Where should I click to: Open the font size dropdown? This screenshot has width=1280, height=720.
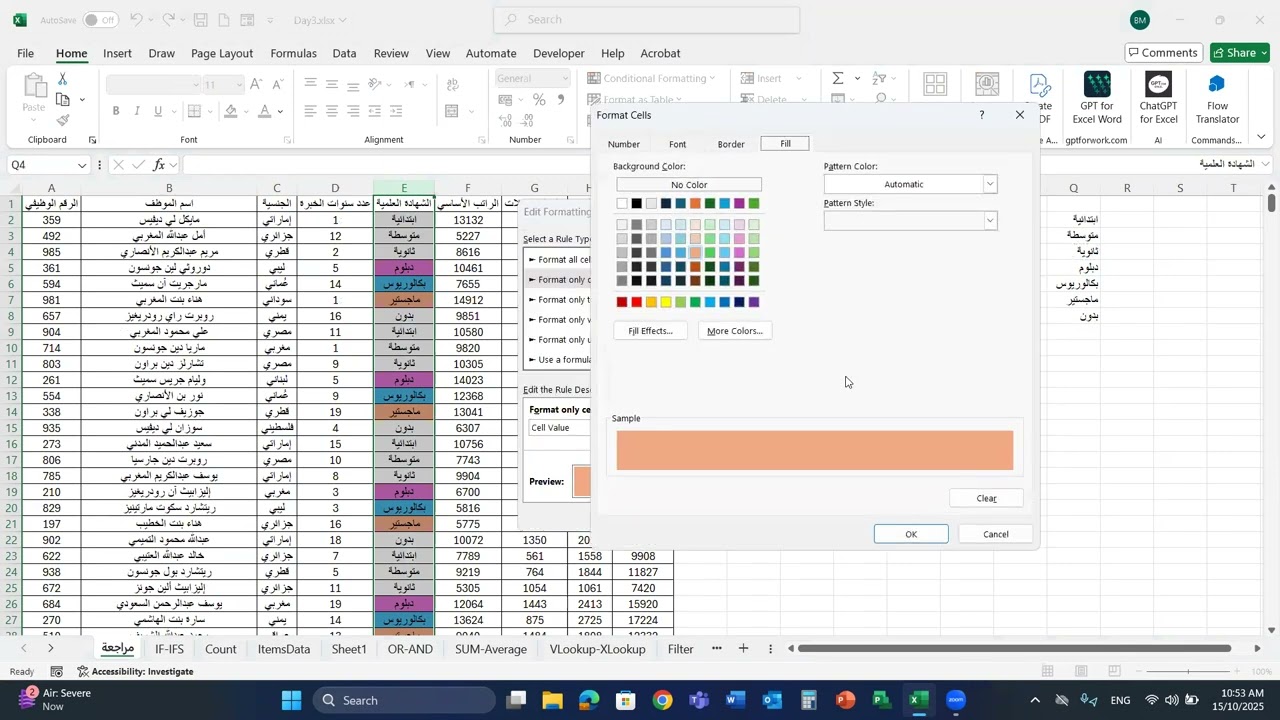(238, 85)
